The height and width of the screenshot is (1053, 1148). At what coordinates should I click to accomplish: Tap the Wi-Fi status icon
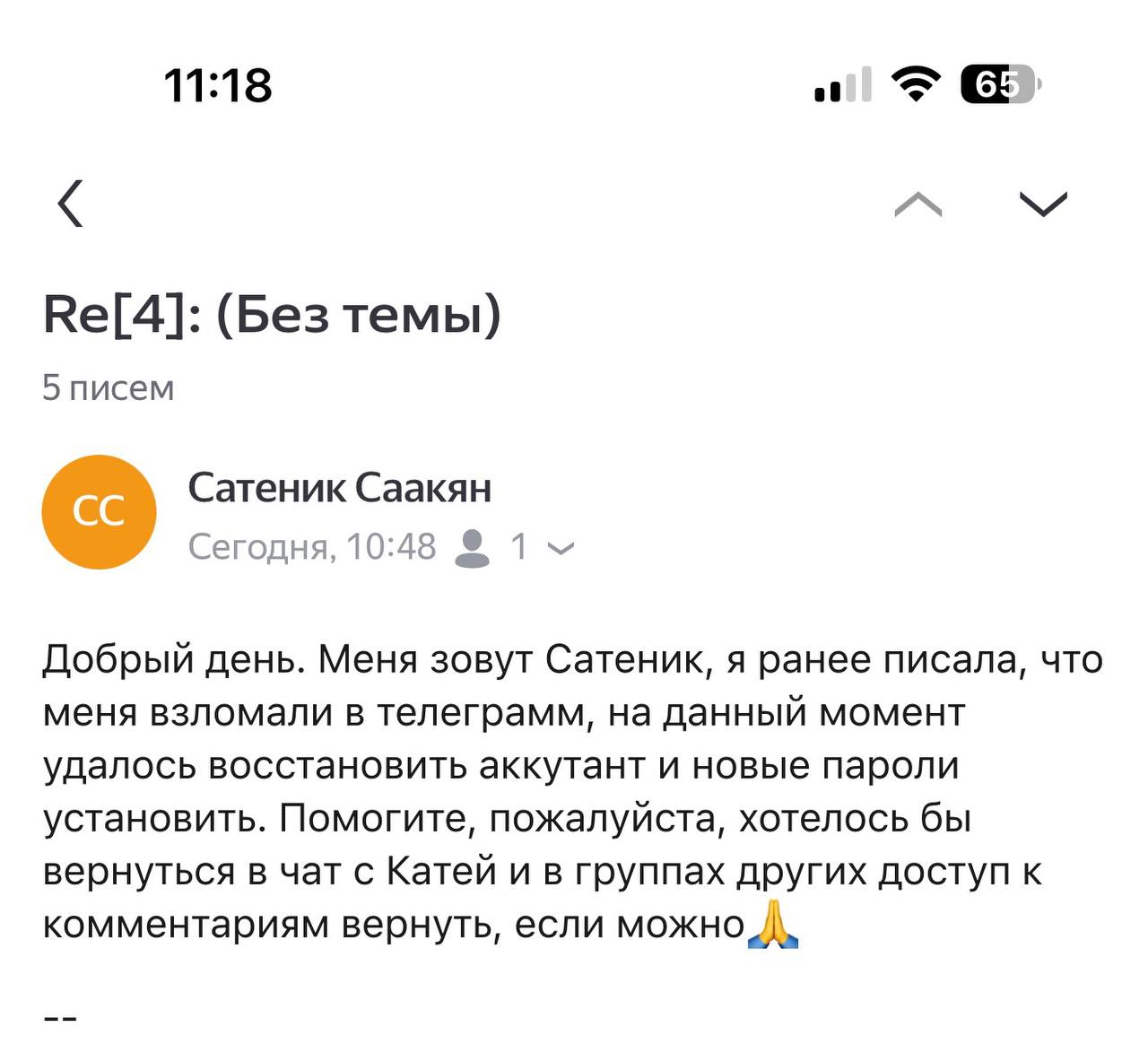[916, 85]
